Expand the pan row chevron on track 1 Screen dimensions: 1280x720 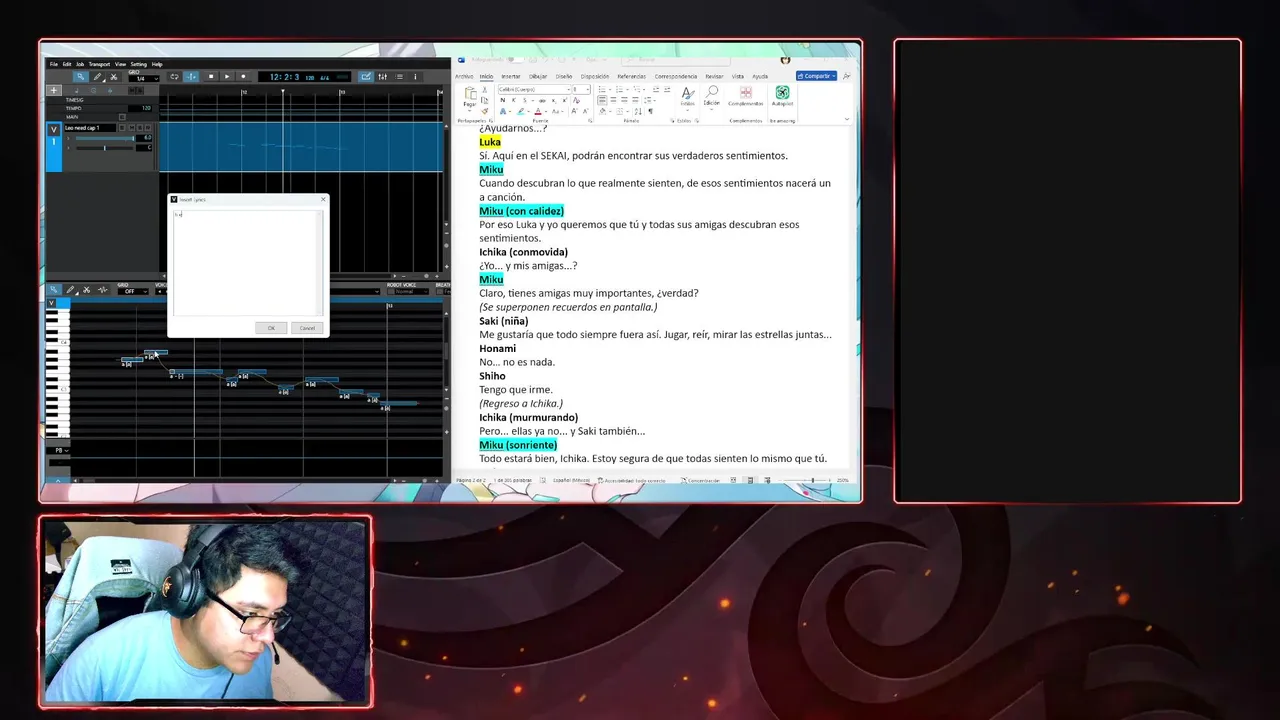68,148
